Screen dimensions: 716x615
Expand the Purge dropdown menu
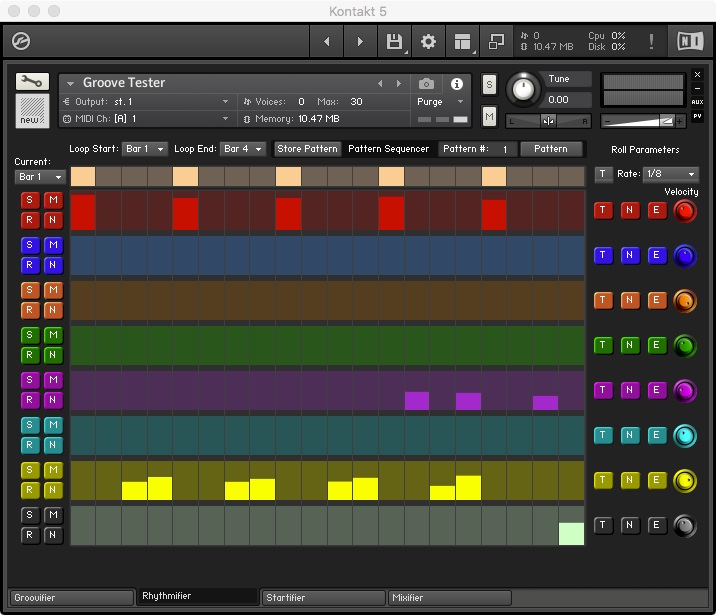(x=441, y=102)
